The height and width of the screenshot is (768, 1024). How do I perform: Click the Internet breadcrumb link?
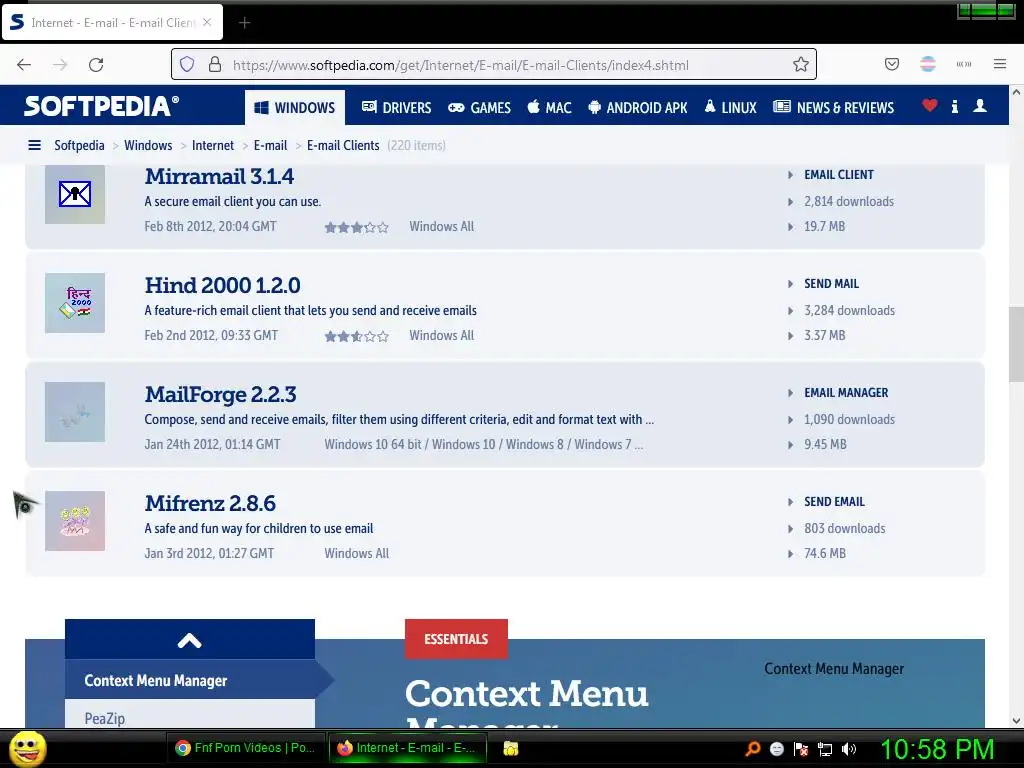click(x=213, y=145)
